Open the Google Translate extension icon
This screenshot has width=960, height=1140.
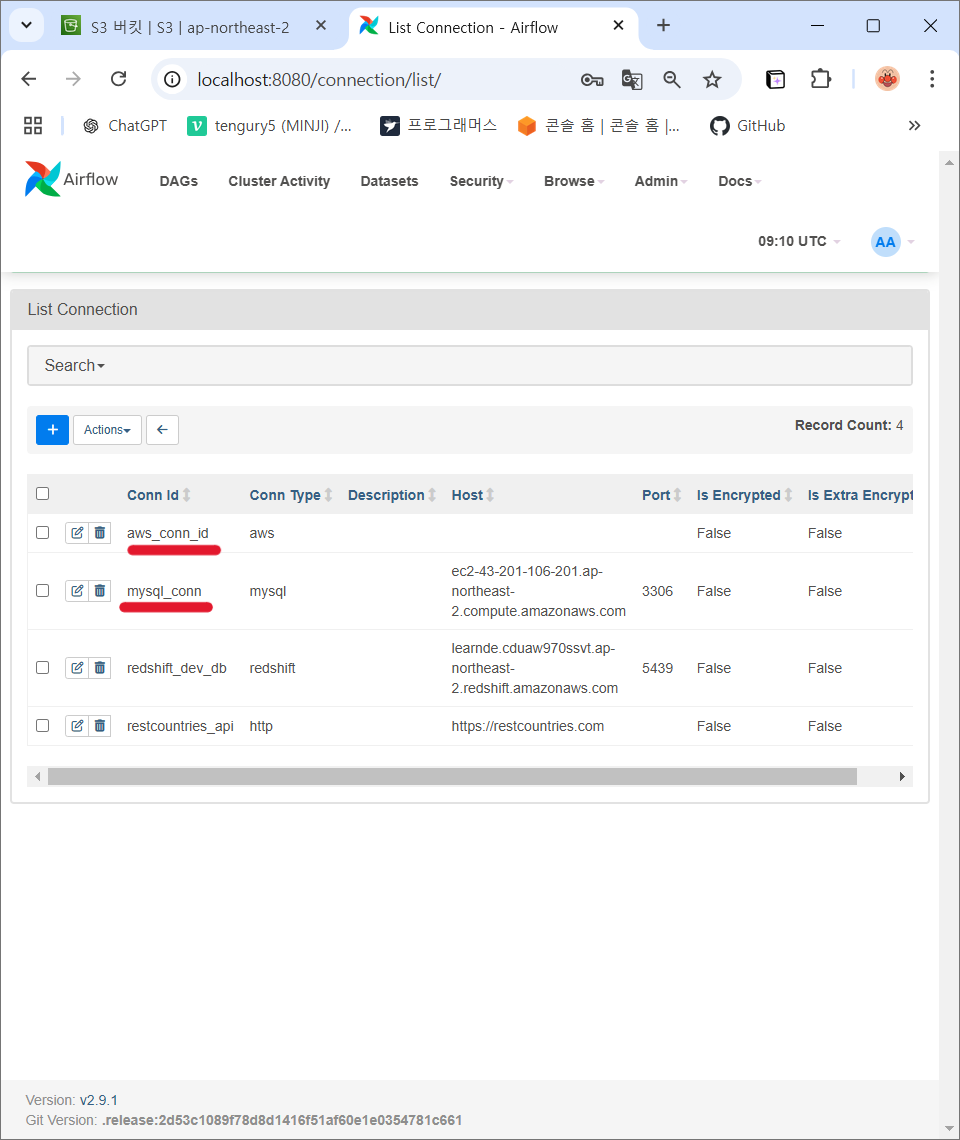pyautogui.click(x=632, y=78)
